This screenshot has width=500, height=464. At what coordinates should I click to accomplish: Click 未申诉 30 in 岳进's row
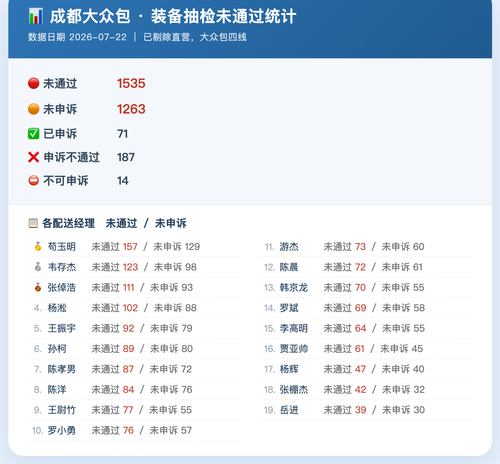pyautogui.click(x=403, y=410)
